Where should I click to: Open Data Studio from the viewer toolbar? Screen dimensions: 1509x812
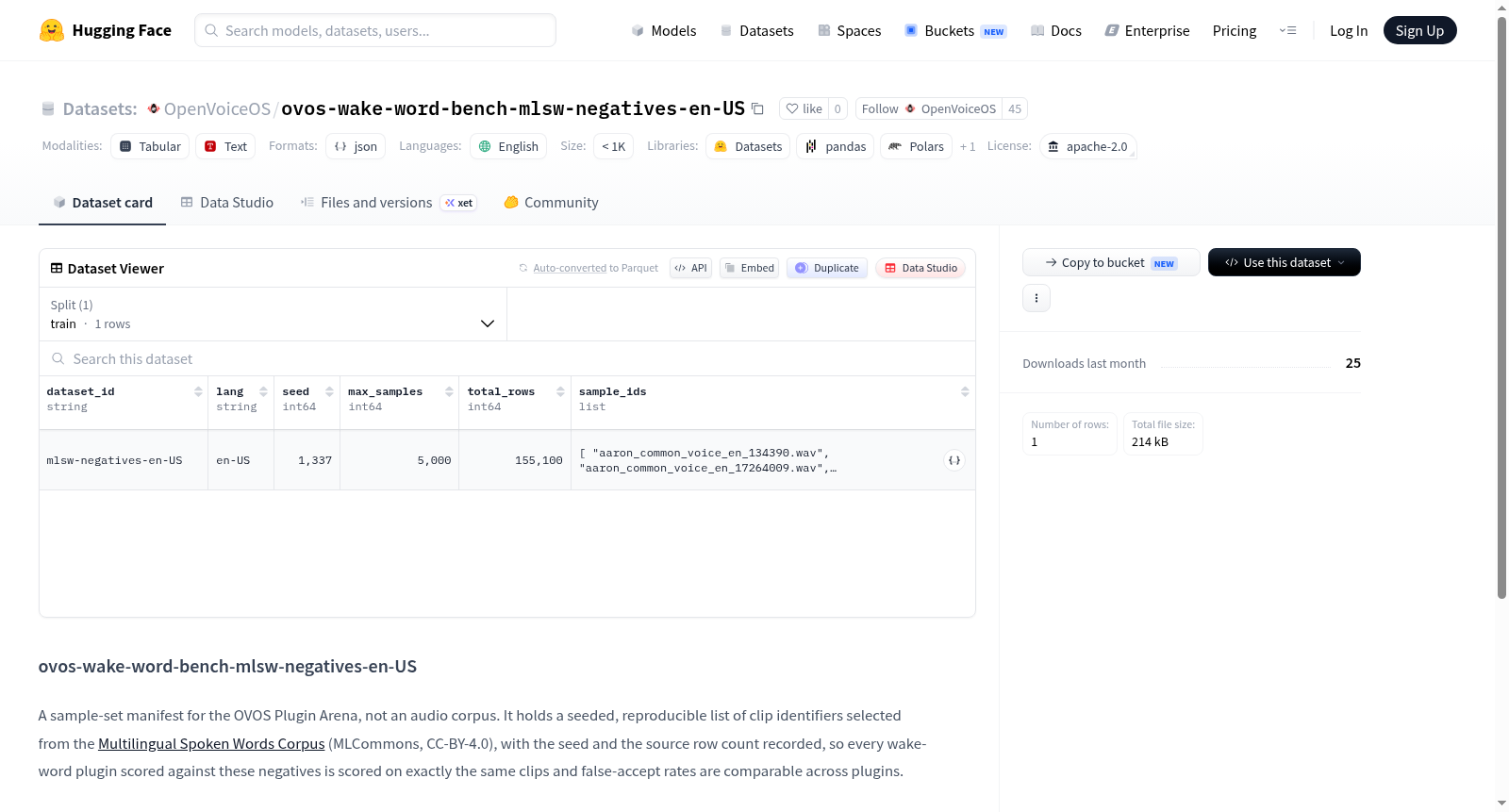[920, 268]
